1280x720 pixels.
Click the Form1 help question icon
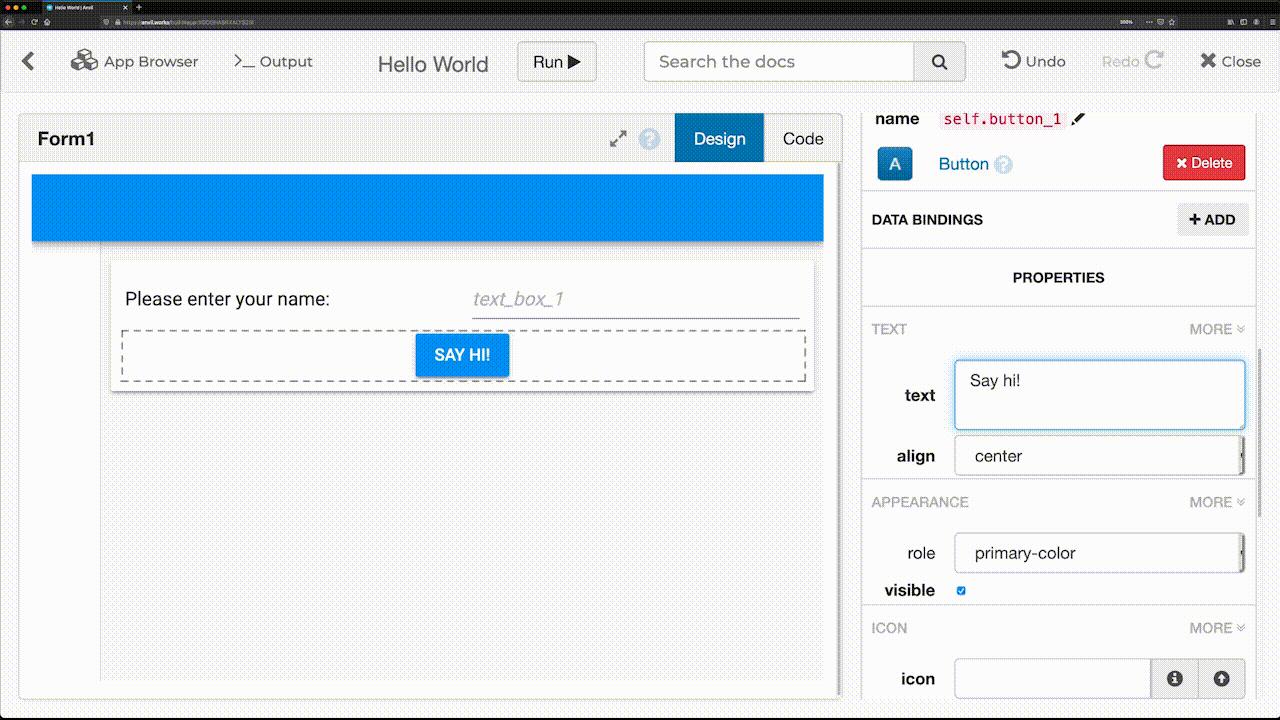[649, 139]
